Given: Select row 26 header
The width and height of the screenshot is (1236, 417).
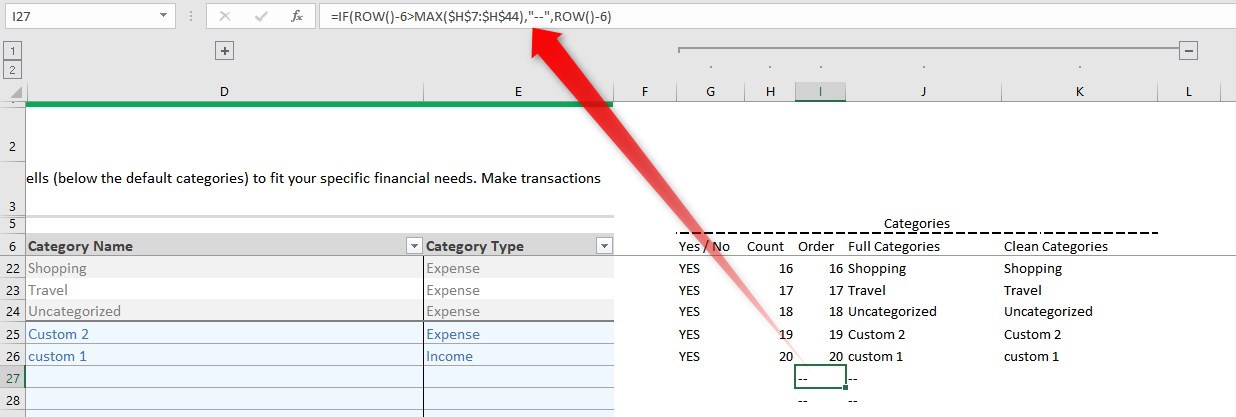Looking at the screenshot, I should coord(12,356).
